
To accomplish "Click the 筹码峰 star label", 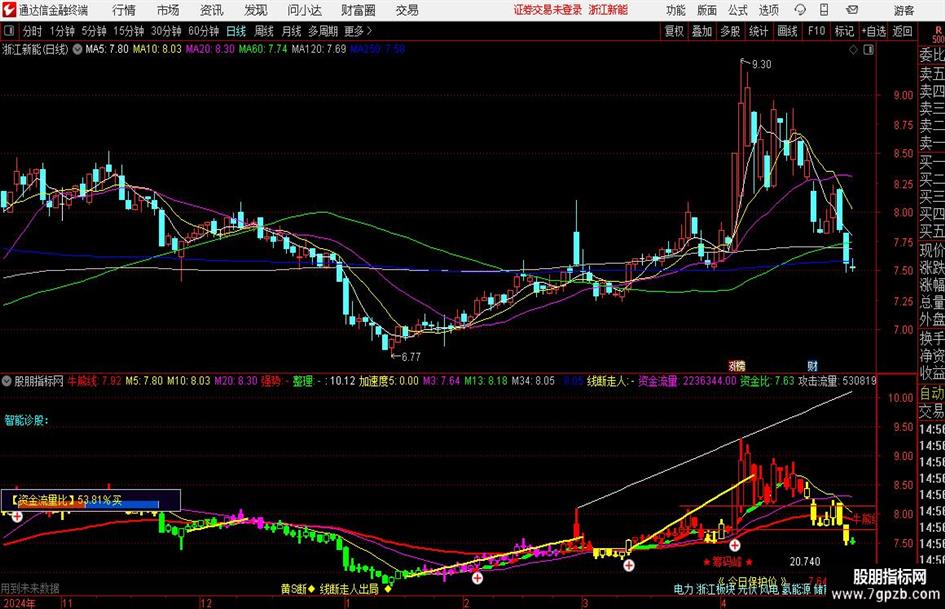I will [x=728, y=562].
